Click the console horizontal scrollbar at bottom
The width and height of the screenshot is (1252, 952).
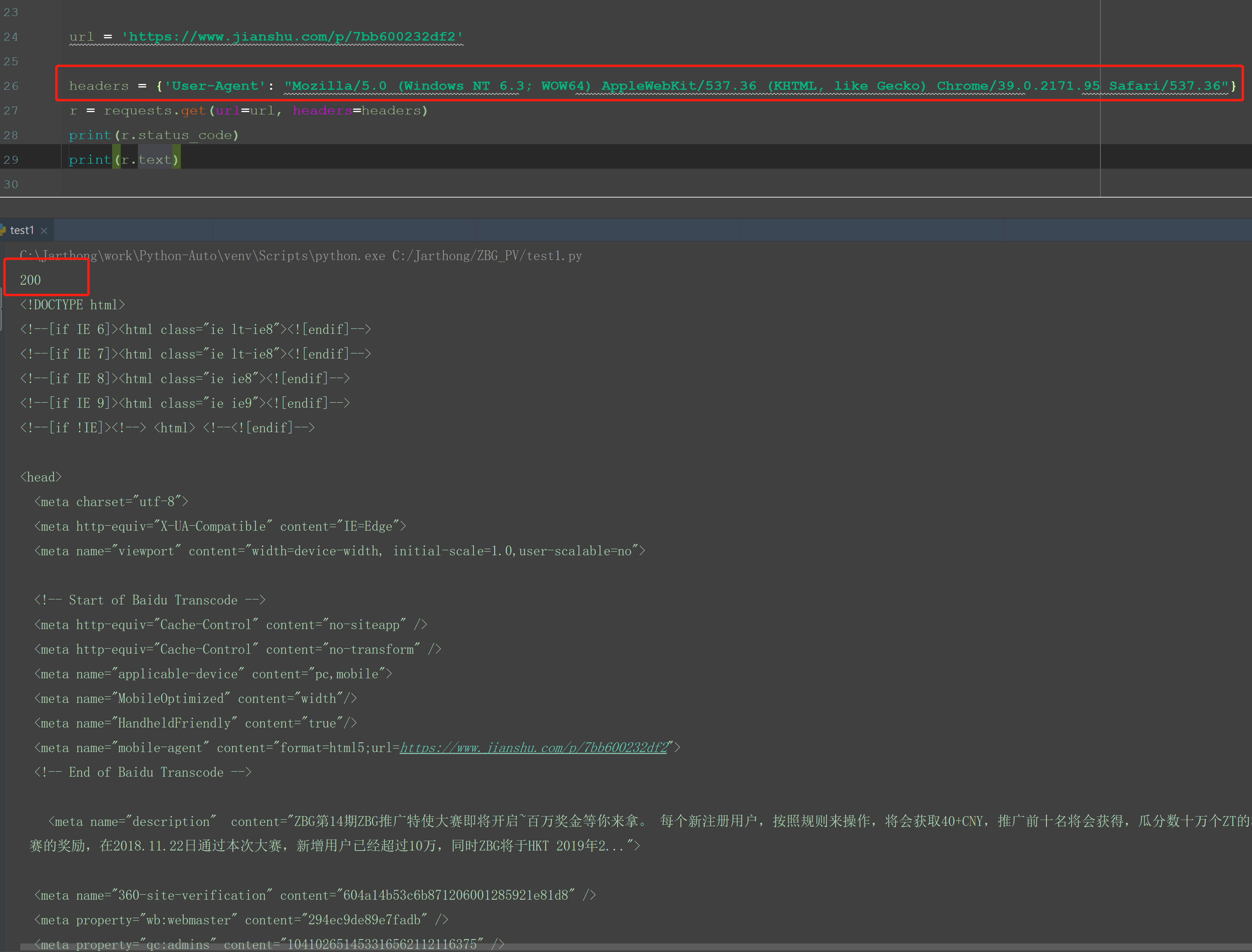tap(623, 947)
